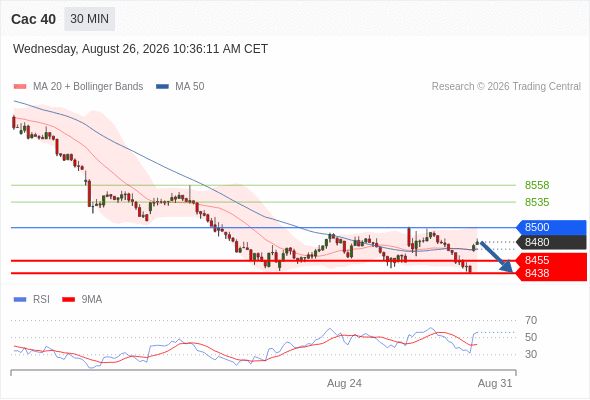Click the 30 MIN timeframe badge
590x400 pixels.
[90, 19]
